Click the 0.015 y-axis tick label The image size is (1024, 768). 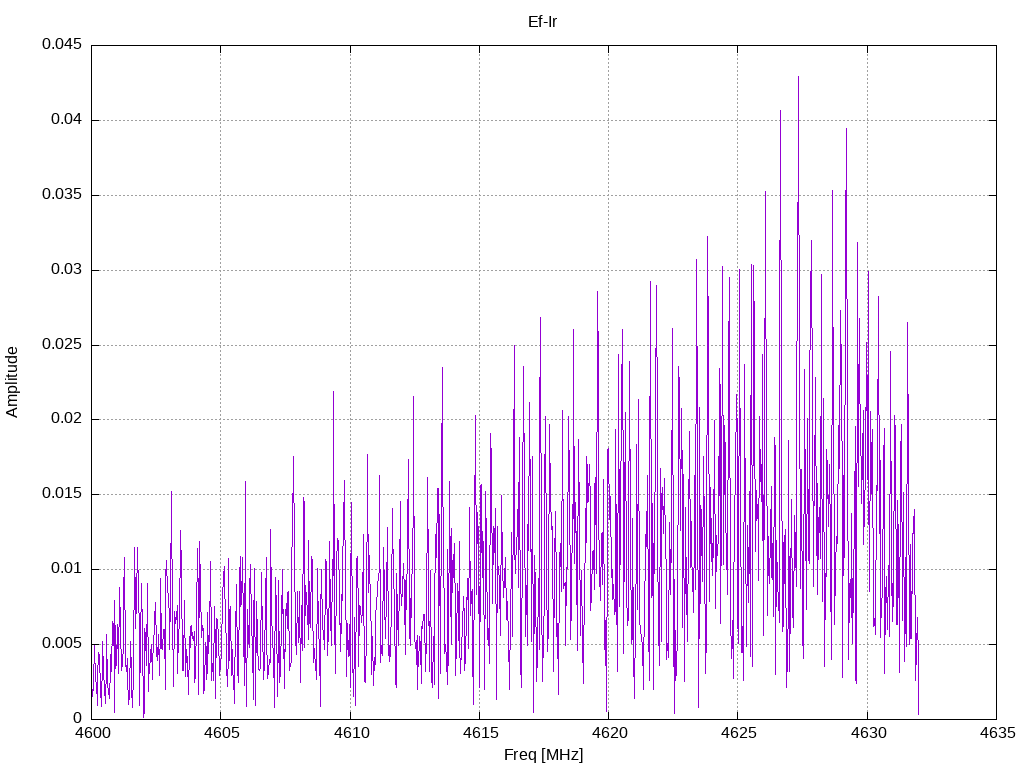(62, 494)
